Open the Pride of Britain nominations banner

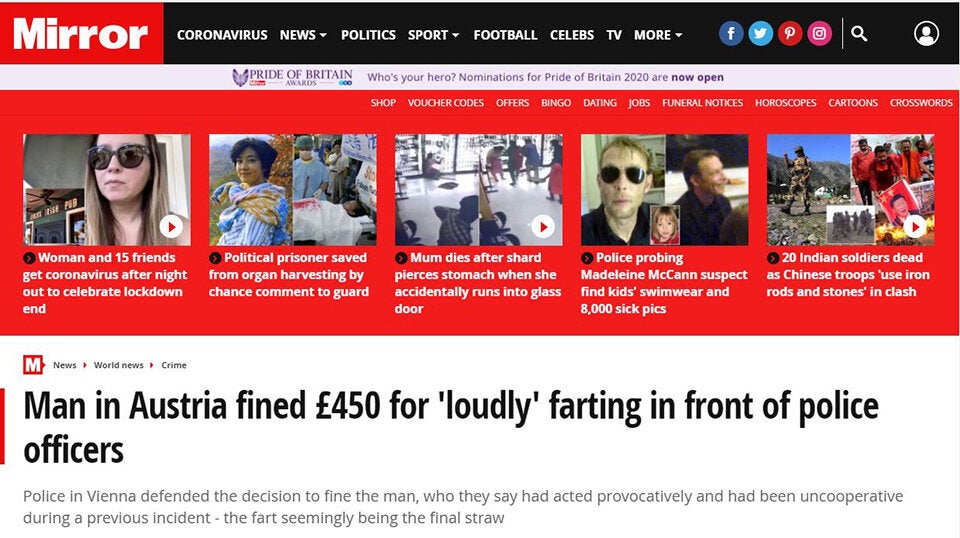[x=479, y=77]
